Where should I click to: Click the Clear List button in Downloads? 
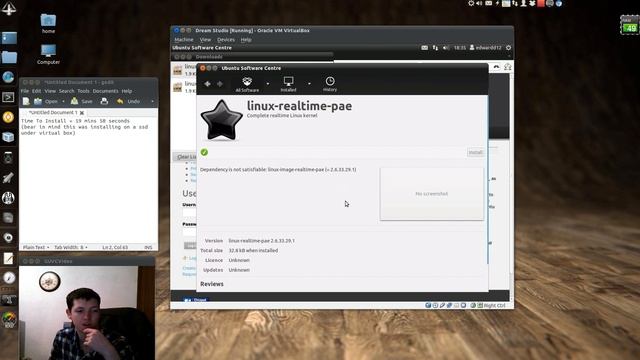(186, 157)
